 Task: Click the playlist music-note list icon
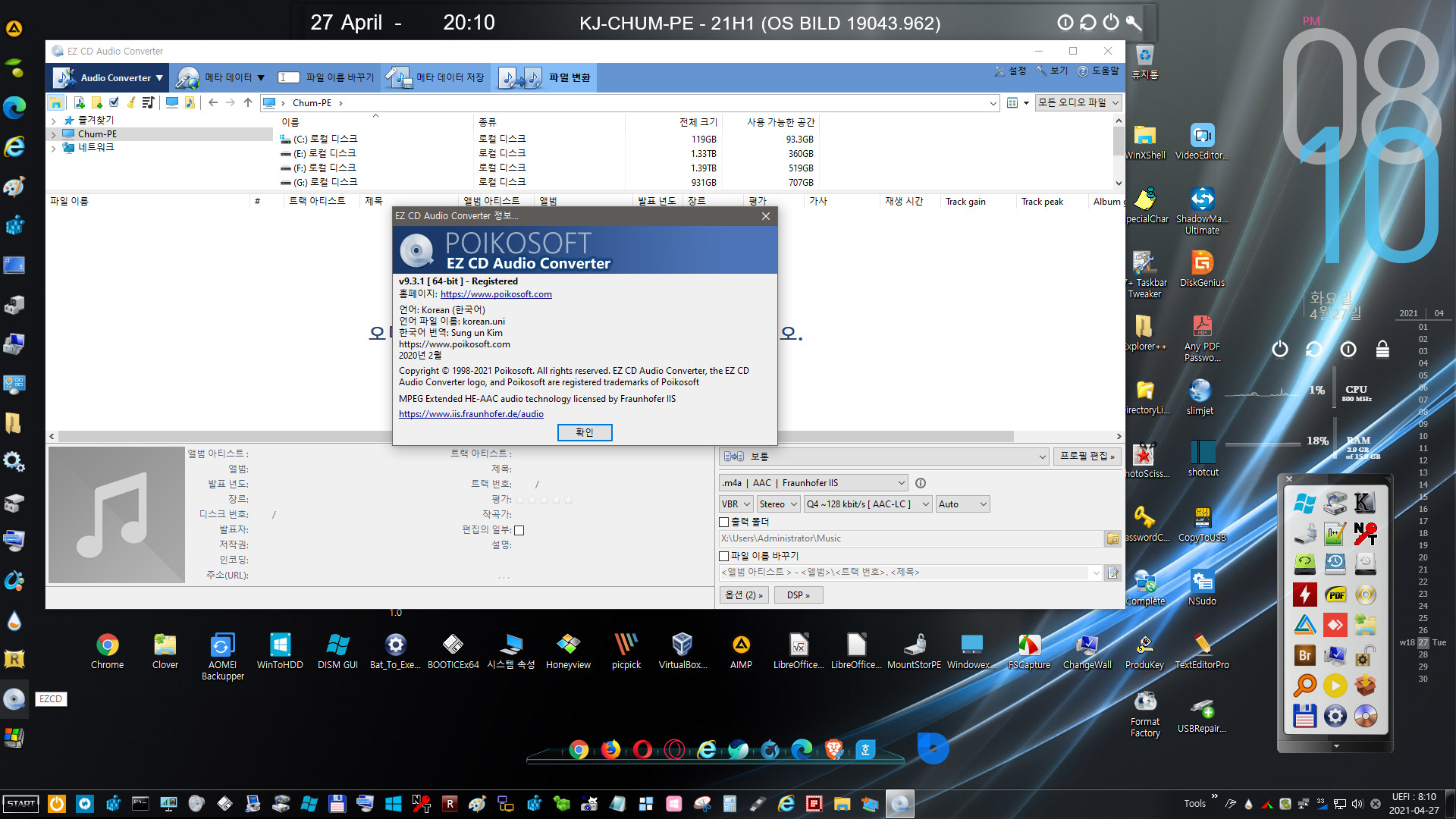click(148, 102)
